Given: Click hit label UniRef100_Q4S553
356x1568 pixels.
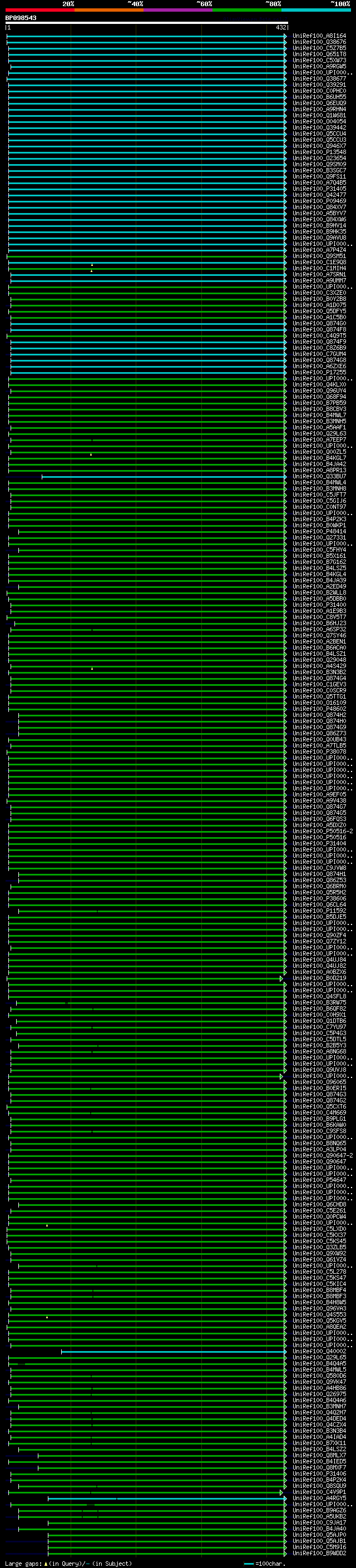Looking at the screenshot, I should [319, 1315].
